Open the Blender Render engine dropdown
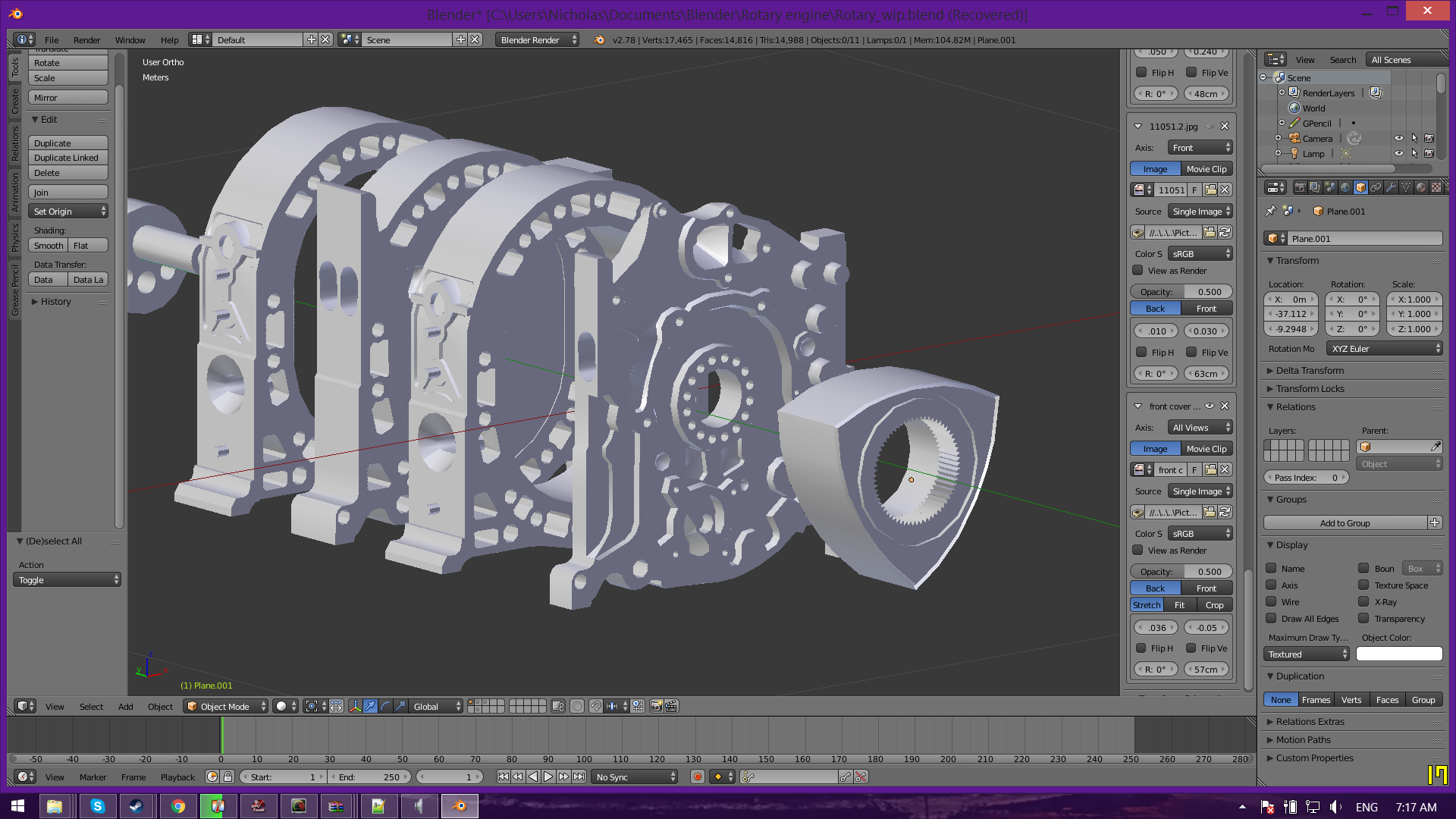Screen dimensions: 1456x819 [537, 39]
